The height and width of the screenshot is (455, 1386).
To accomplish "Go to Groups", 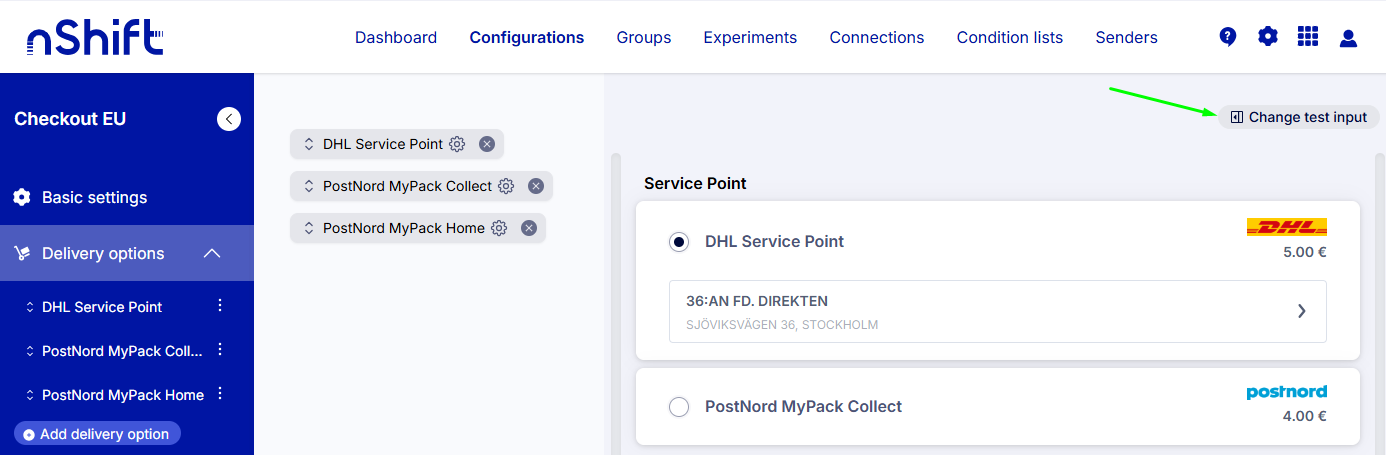I will tap(644, 37).
